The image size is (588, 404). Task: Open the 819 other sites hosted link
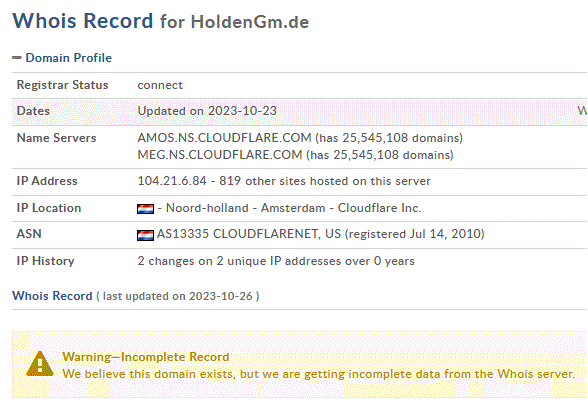click(325, 181)
